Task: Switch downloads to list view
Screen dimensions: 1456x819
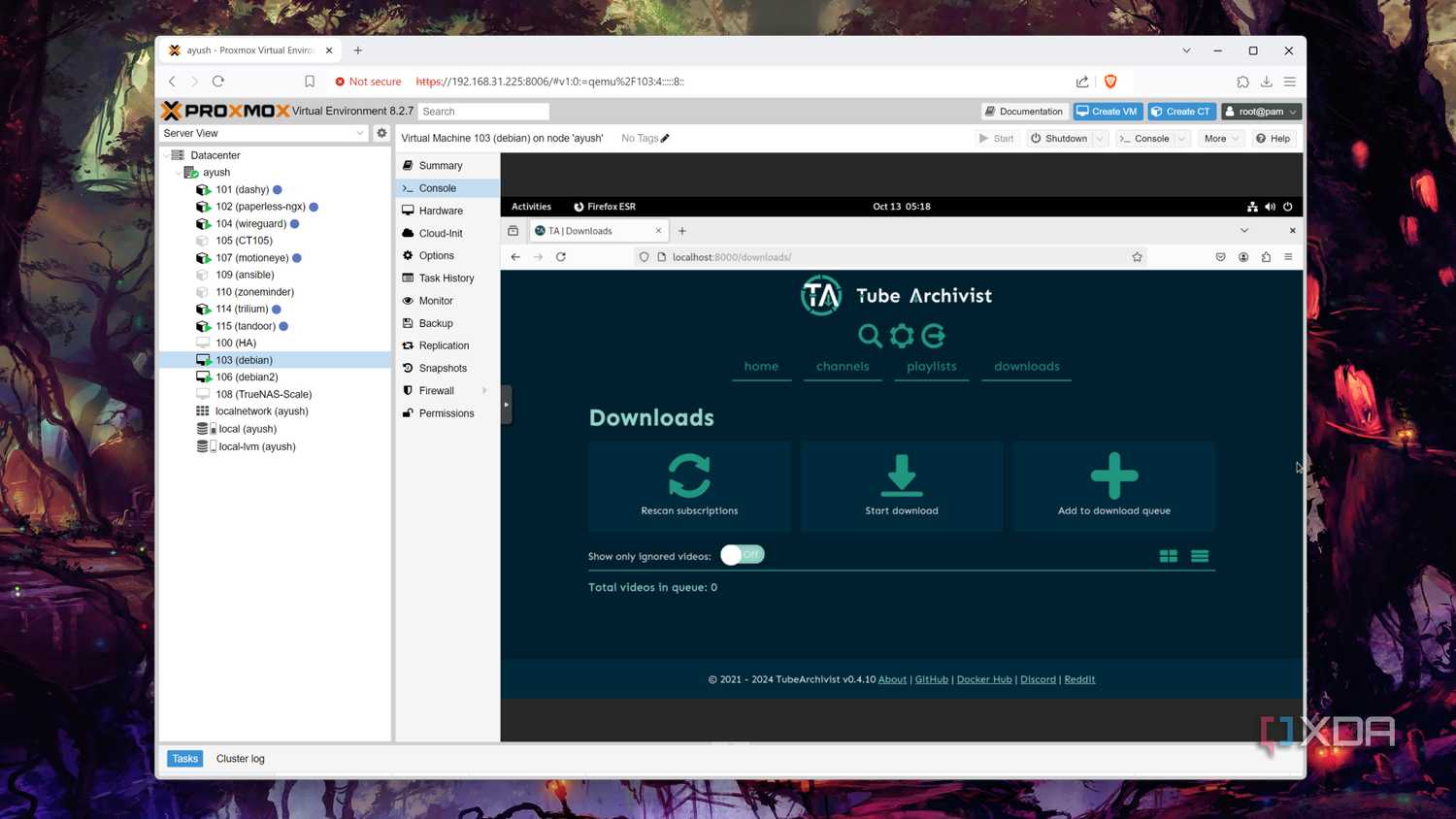Action: [1200, 556]
